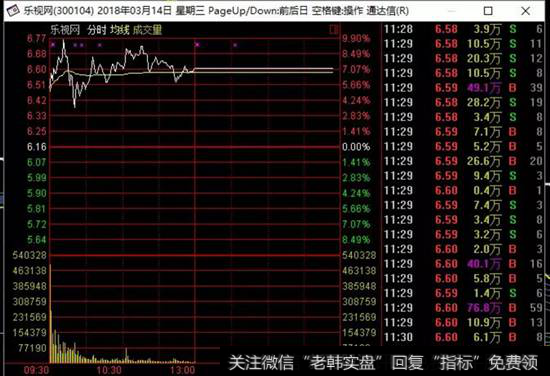Click the lone purple marker before 10:30
The width and height of the screenshot is (550, 376).
[100, 45]
